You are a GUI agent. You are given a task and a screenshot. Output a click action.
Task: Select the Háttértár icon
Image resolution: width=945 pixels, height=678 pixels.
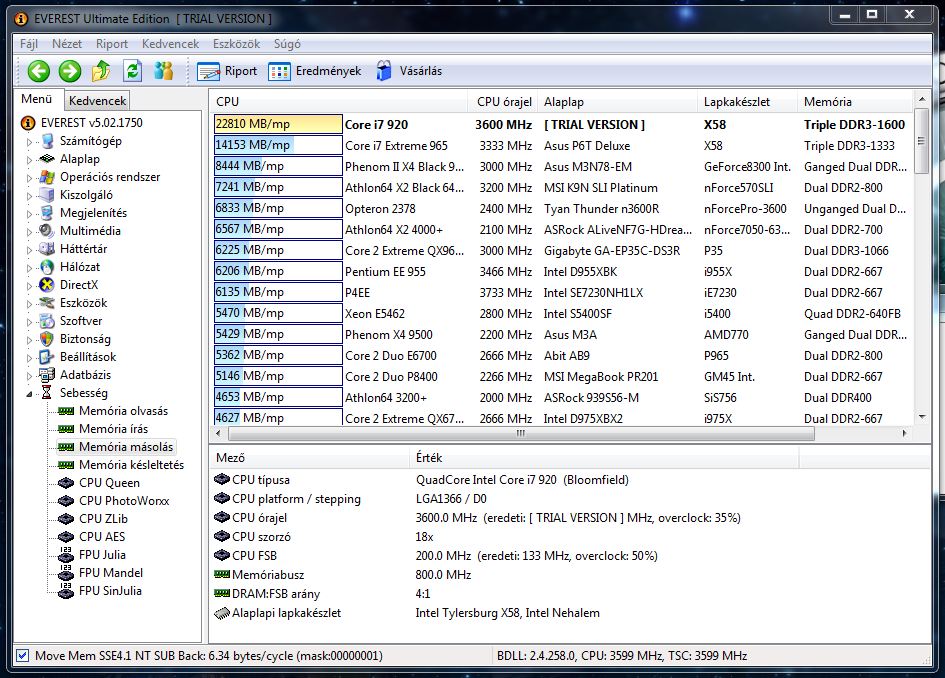coord(47,249)
